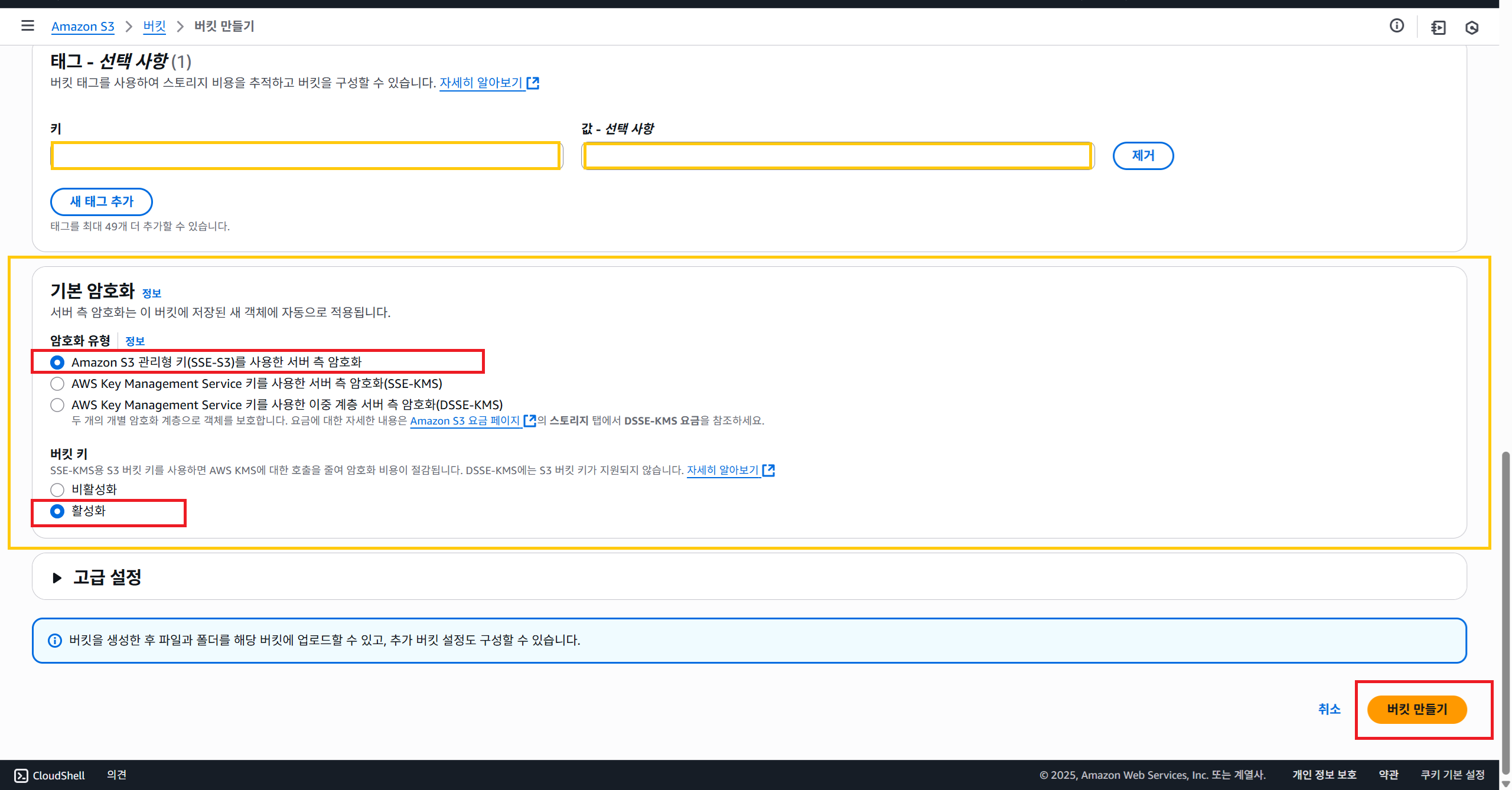Select SSE-S3 server-side encryption radio
The image size is (1512, 790).
tap(57, 363)
